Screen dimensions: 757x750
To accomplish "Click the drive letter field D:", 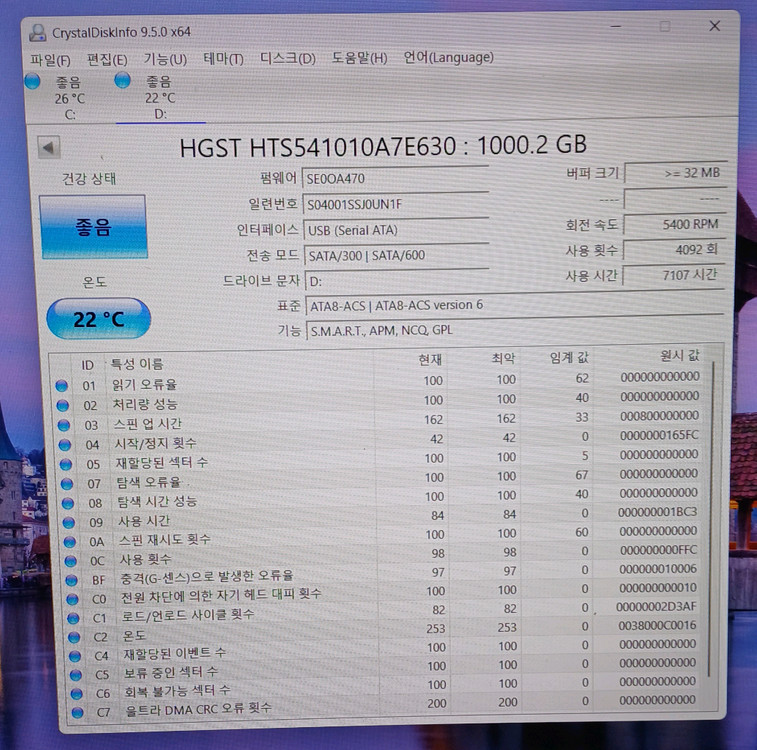I will [x=397, y=280].
